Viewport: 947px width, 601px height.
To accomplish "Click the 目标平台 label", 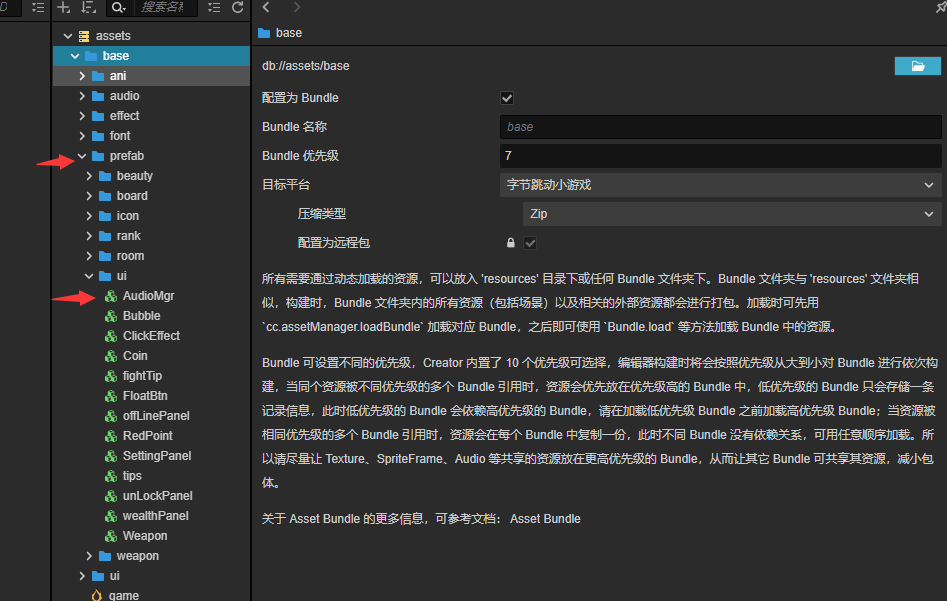I will 286,185.
